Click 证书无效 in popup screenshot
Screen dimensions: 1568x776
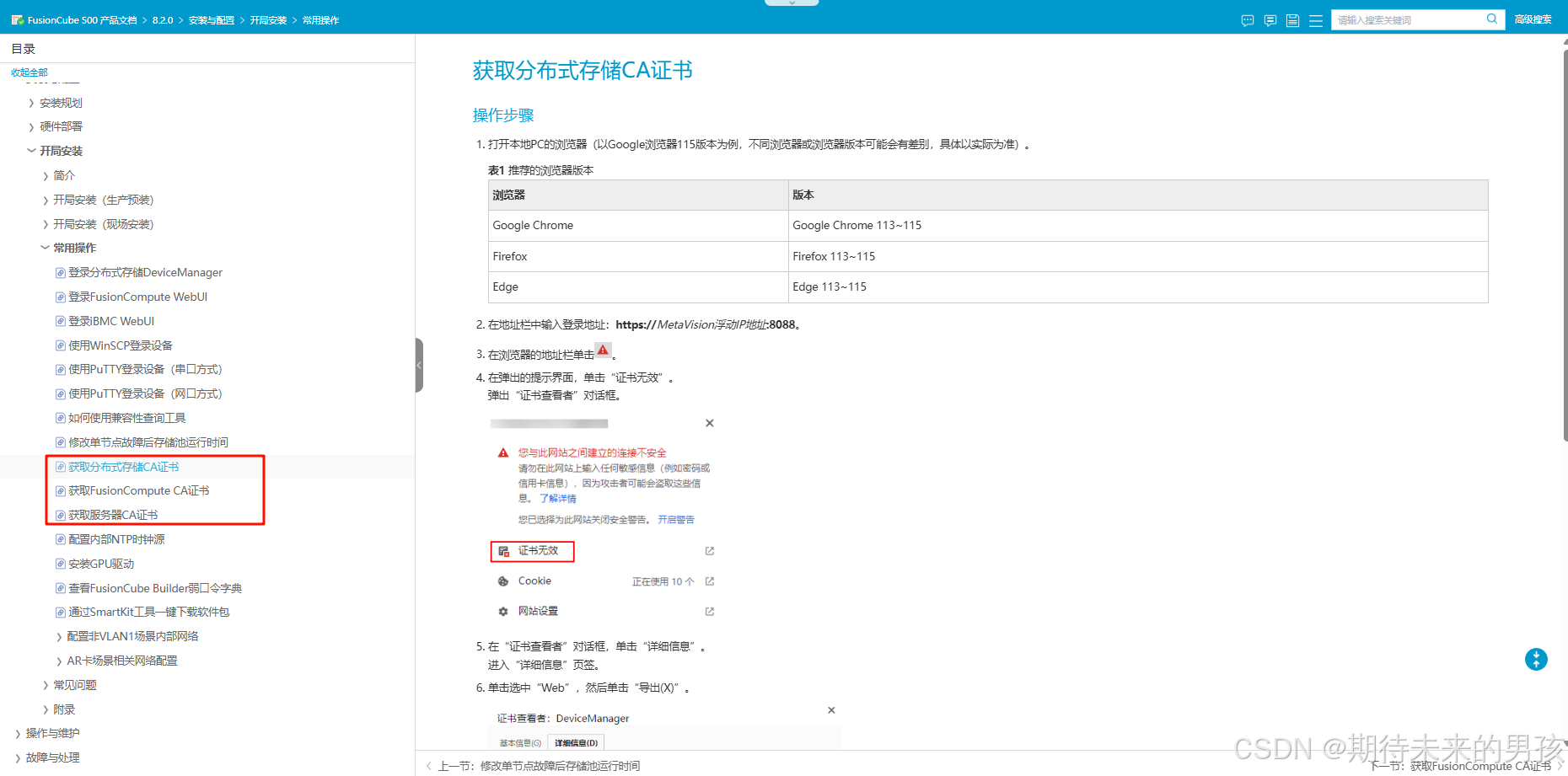pos(532,551)
